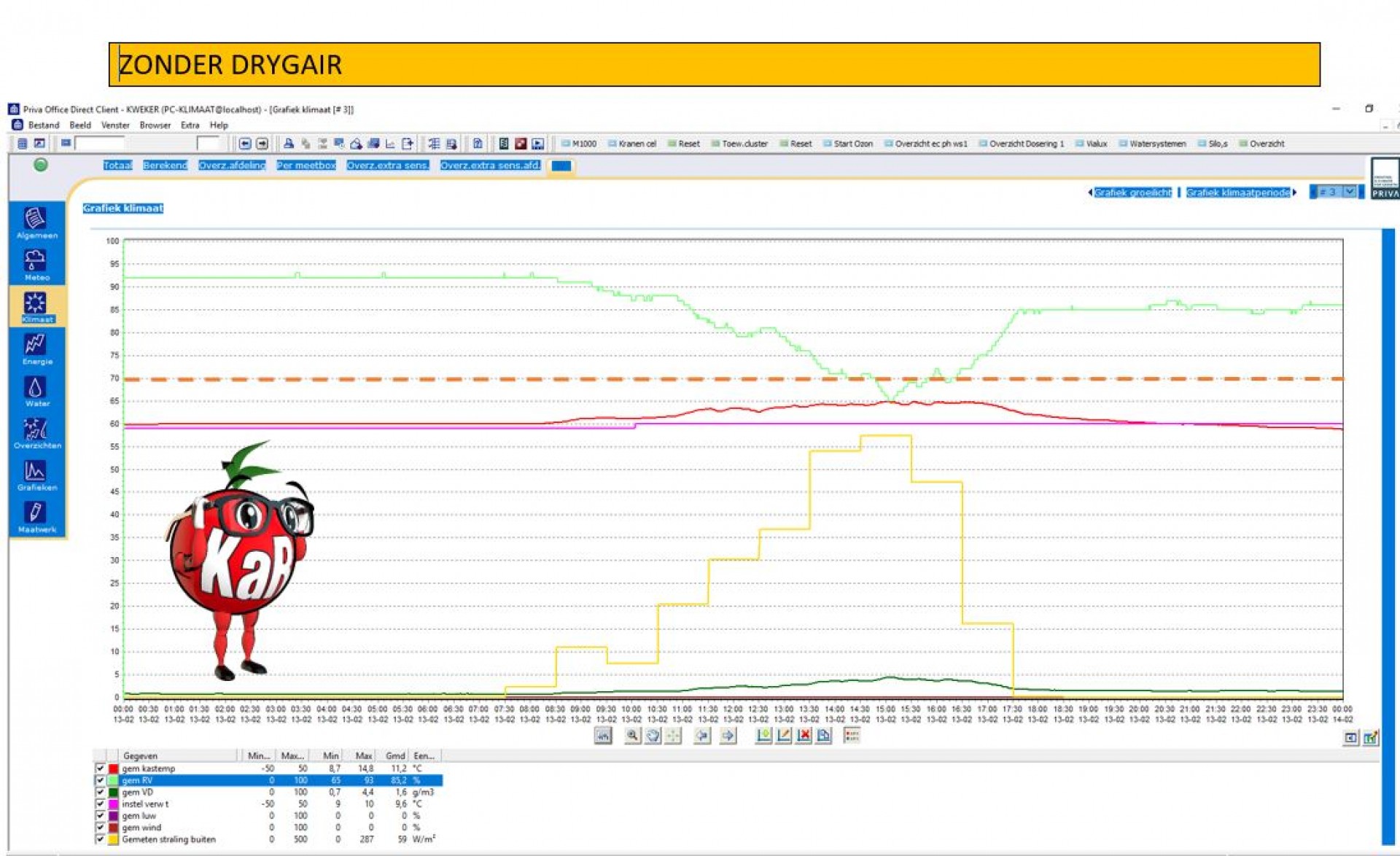Click the chart shift-right arrow icon

(x=728, y=736)
